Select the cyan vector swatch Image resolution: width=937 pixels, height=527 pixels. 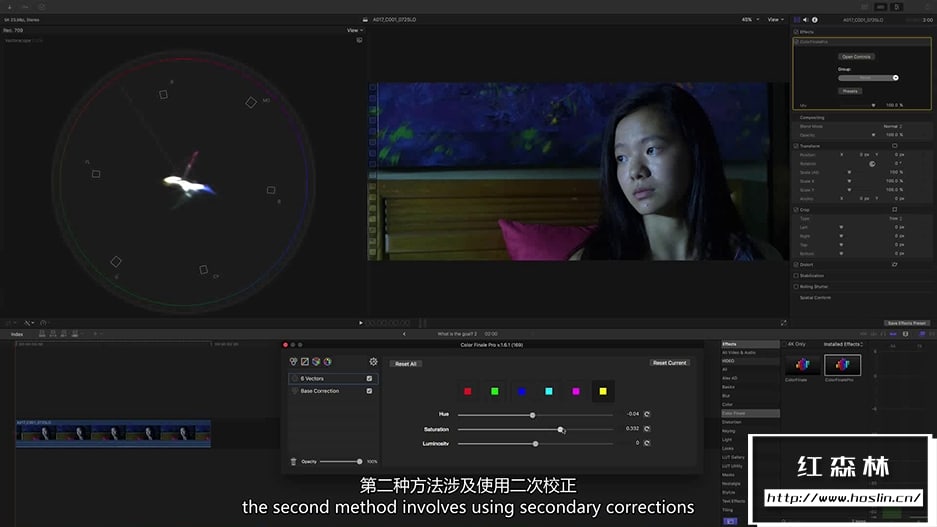[549, 391]
